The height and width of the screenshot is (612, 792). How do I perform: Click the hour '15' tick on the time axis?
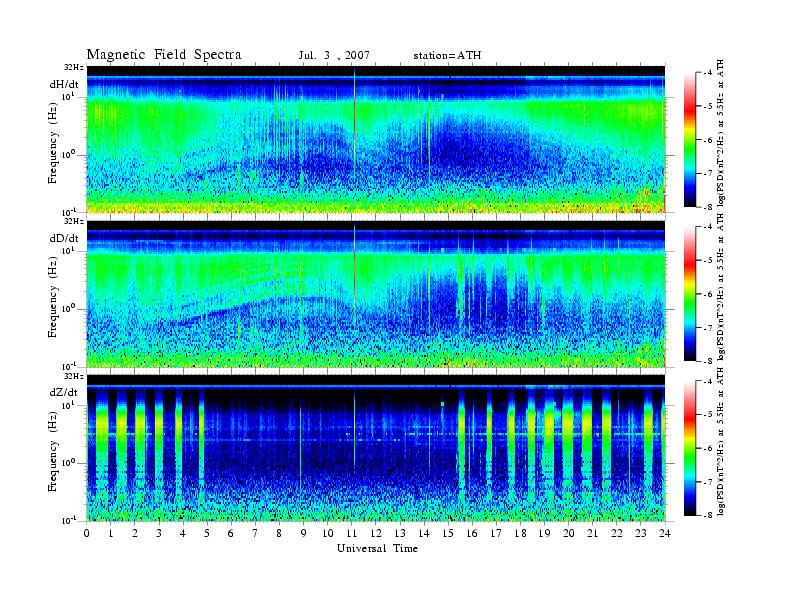pyautogui.click(x=448, y=533)
